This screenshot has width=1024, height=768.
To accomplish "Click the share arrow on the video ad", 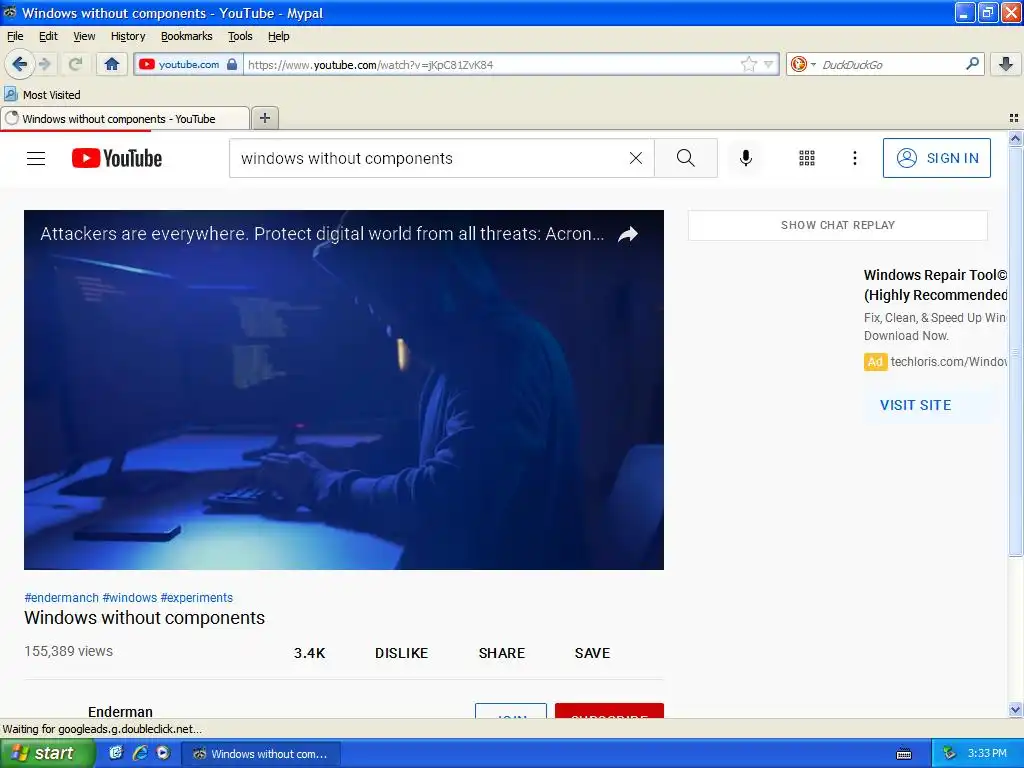I will tap(628, 234).
